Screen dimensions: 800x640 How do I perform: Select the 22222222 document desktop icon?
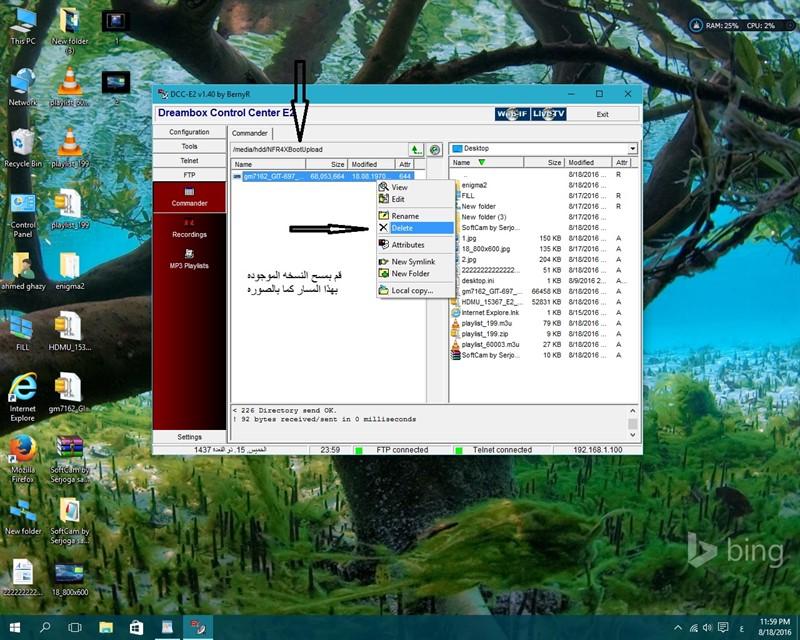click(x=23, y=578)
